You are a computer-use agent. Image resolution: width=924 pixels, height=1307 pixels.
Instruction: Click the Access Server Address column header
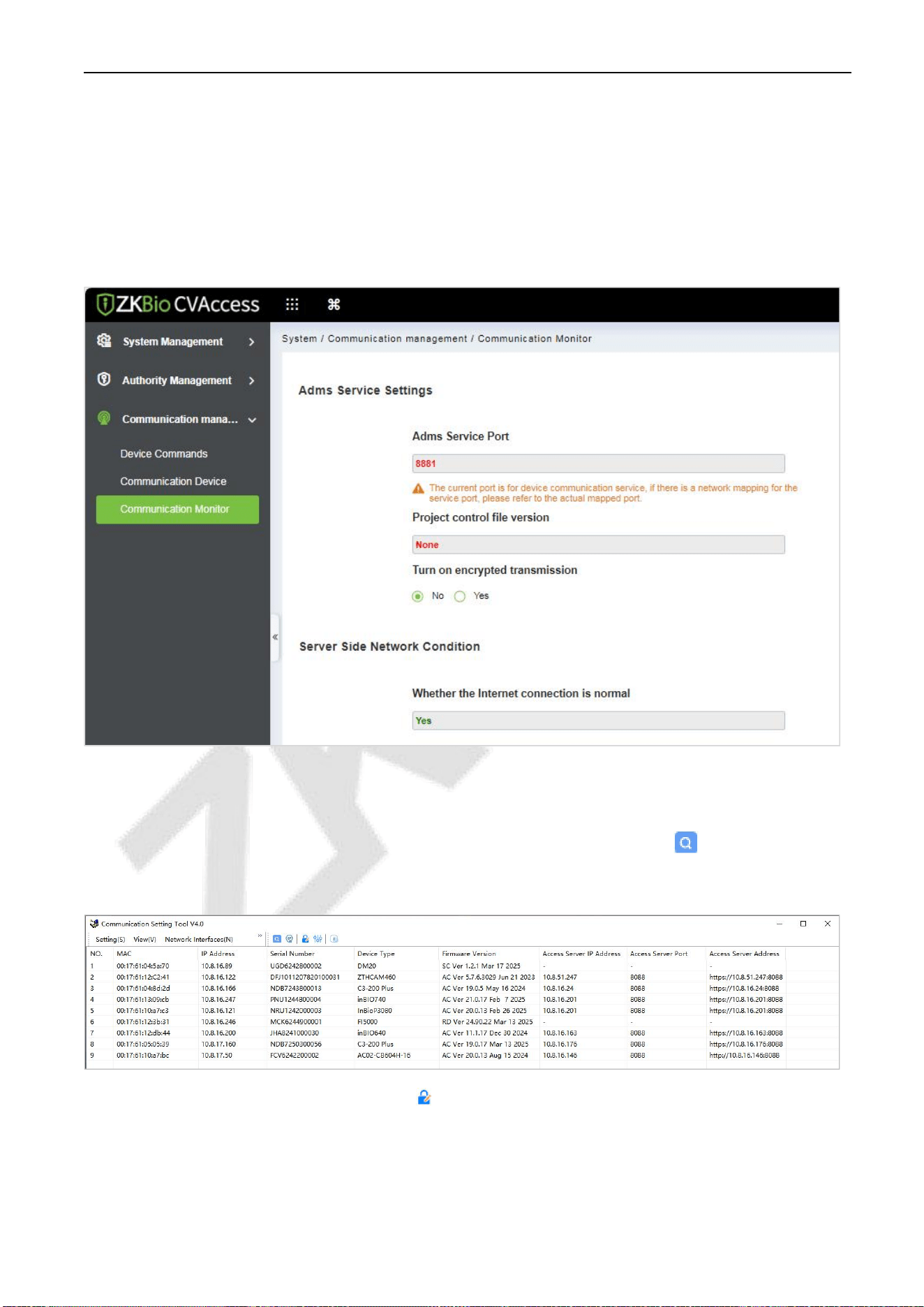pos(744,954)
